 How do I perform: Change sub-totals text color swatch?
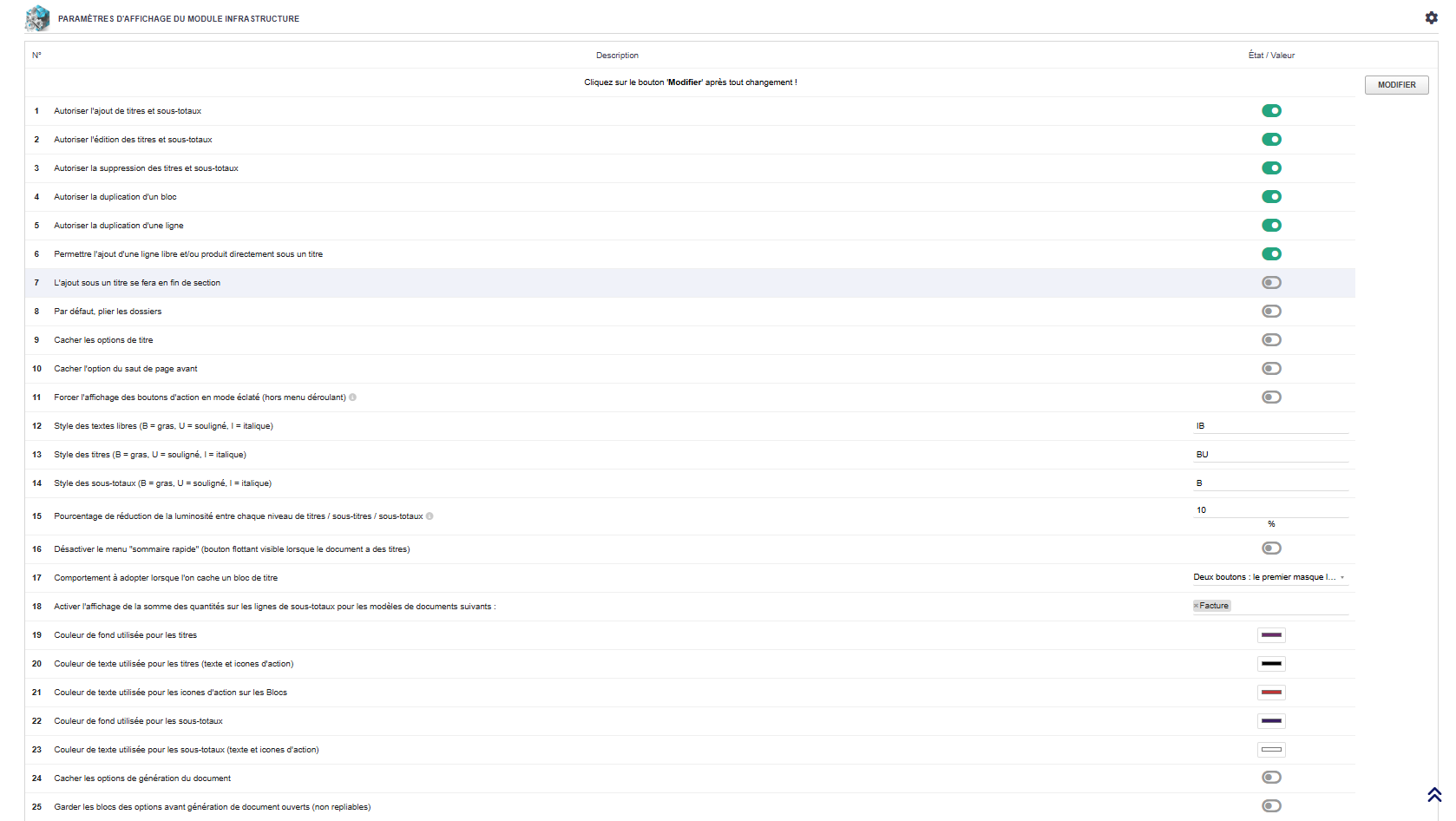1271,750
